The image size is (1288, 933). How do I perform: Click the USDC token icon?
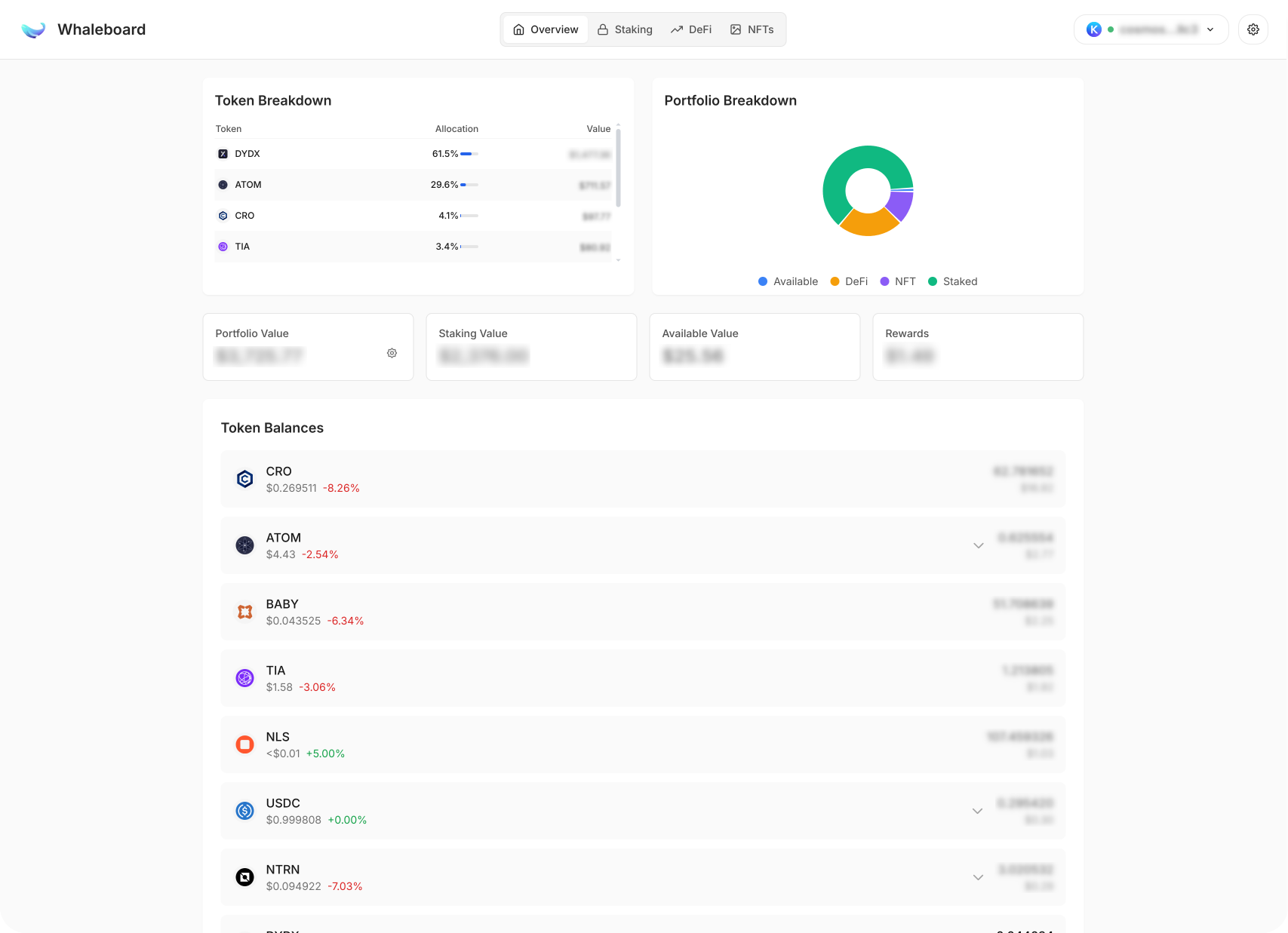tap(245, 811)
